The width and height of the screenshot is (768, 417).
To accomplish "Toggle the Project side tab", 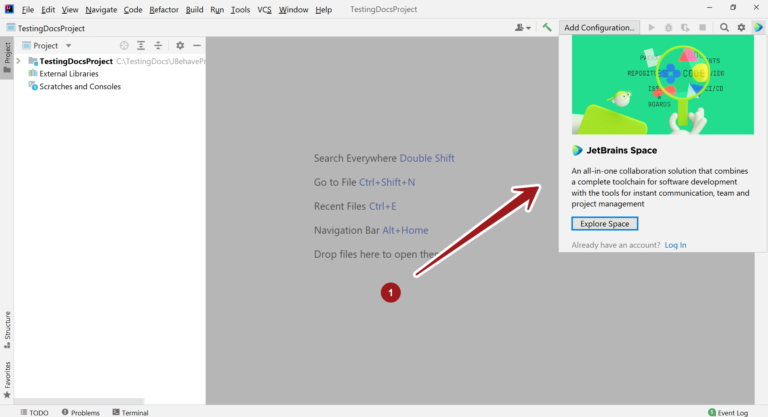I will 7,57.
